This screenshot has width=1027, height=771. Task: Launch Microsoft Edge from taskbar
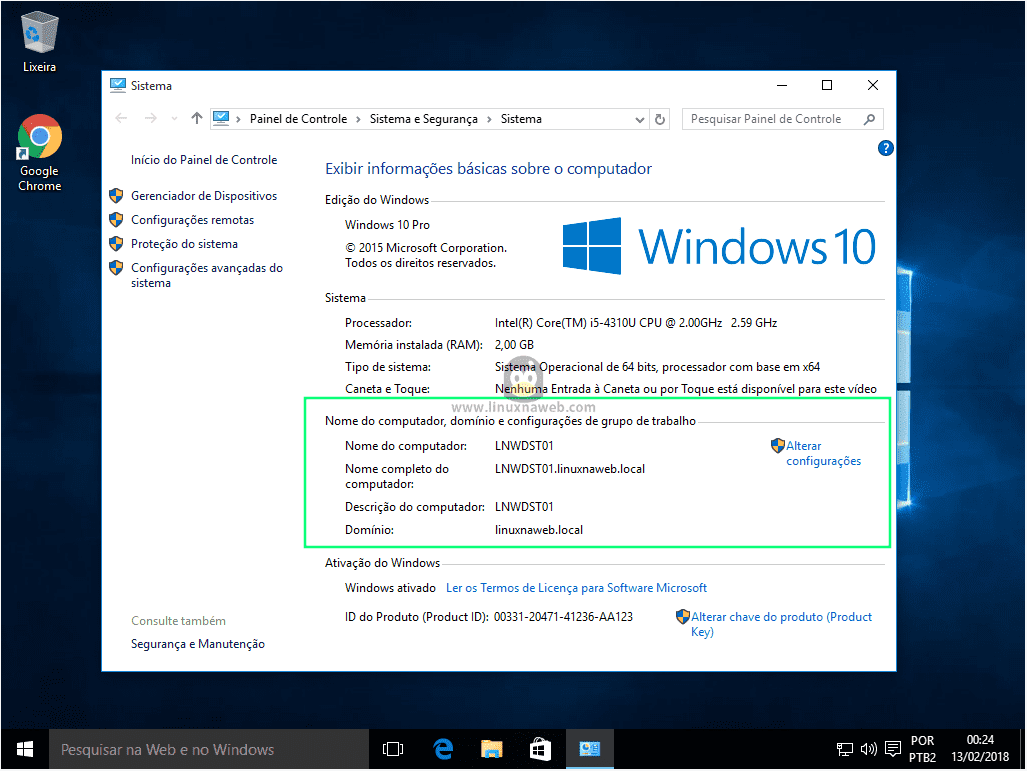(443, 749)
